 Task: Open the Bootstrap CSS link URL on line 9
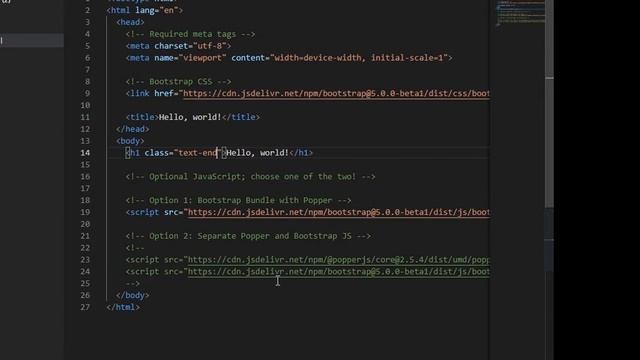(x=336, y=93)
